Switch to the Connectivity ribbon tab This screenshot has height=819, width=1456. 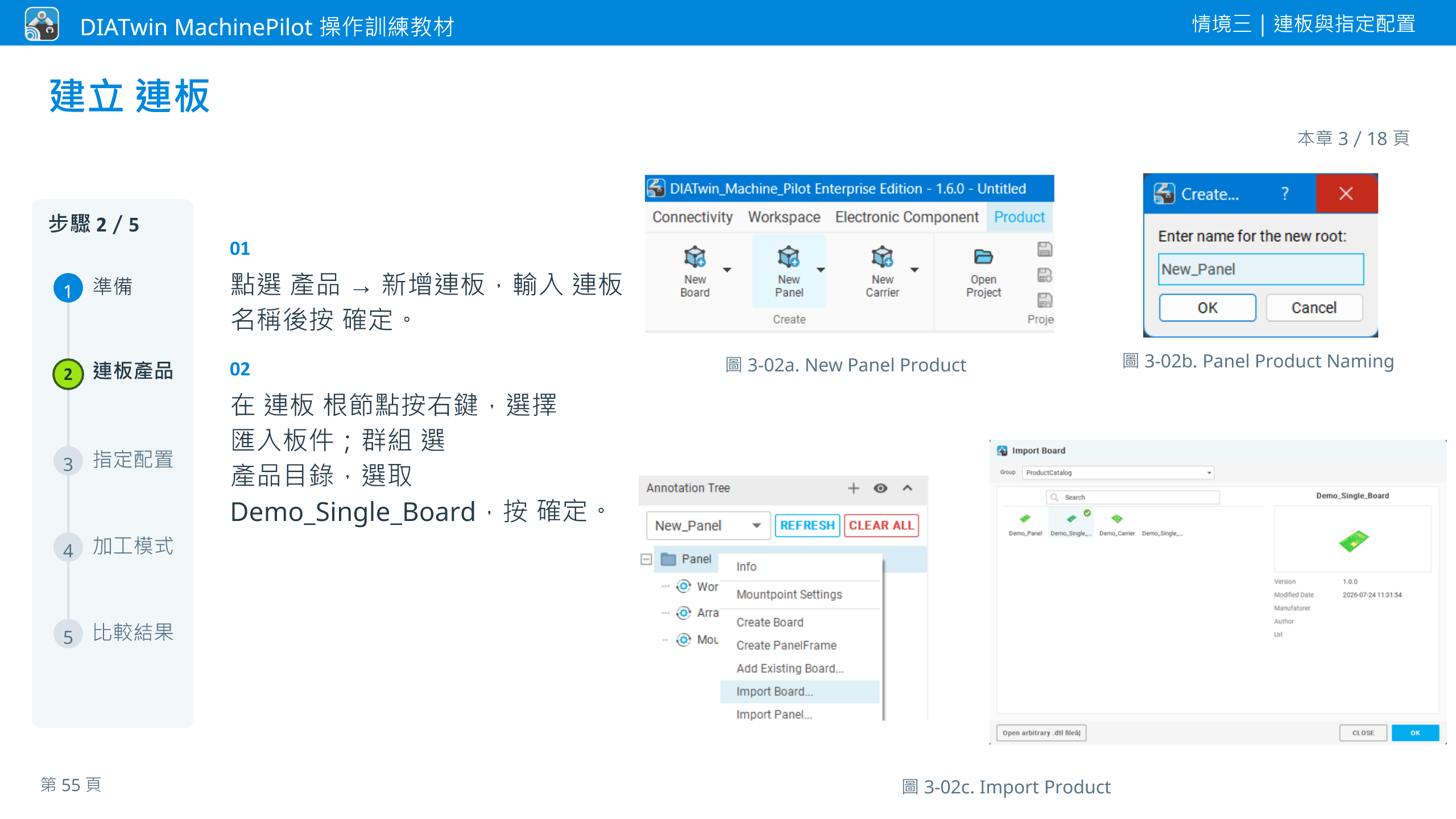click(x=692, y=217)
